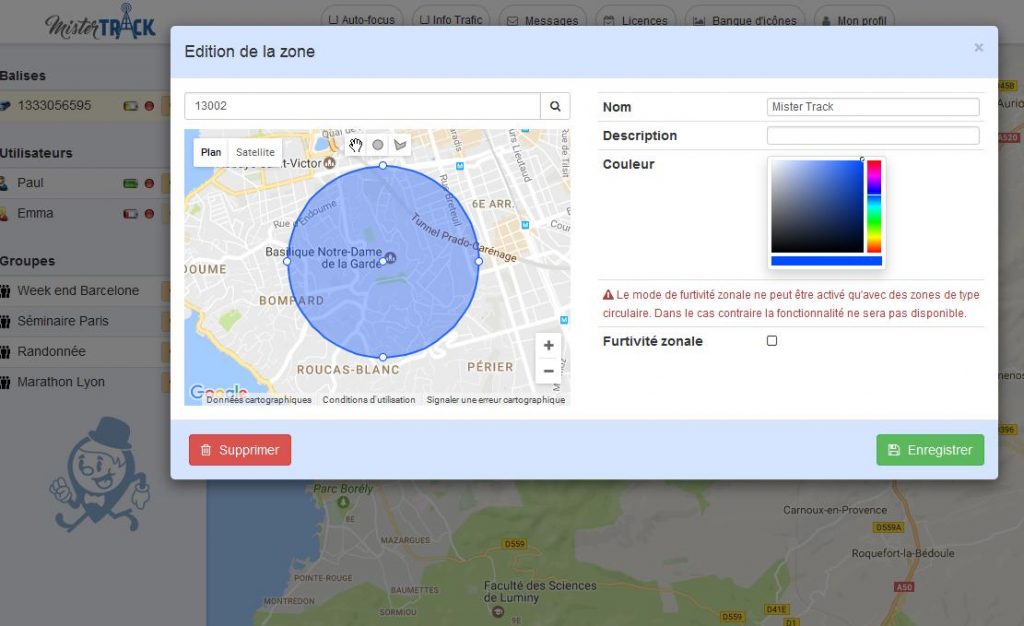Select group Randonnée
1024x626 pixels.
click(x=51, y=352)
